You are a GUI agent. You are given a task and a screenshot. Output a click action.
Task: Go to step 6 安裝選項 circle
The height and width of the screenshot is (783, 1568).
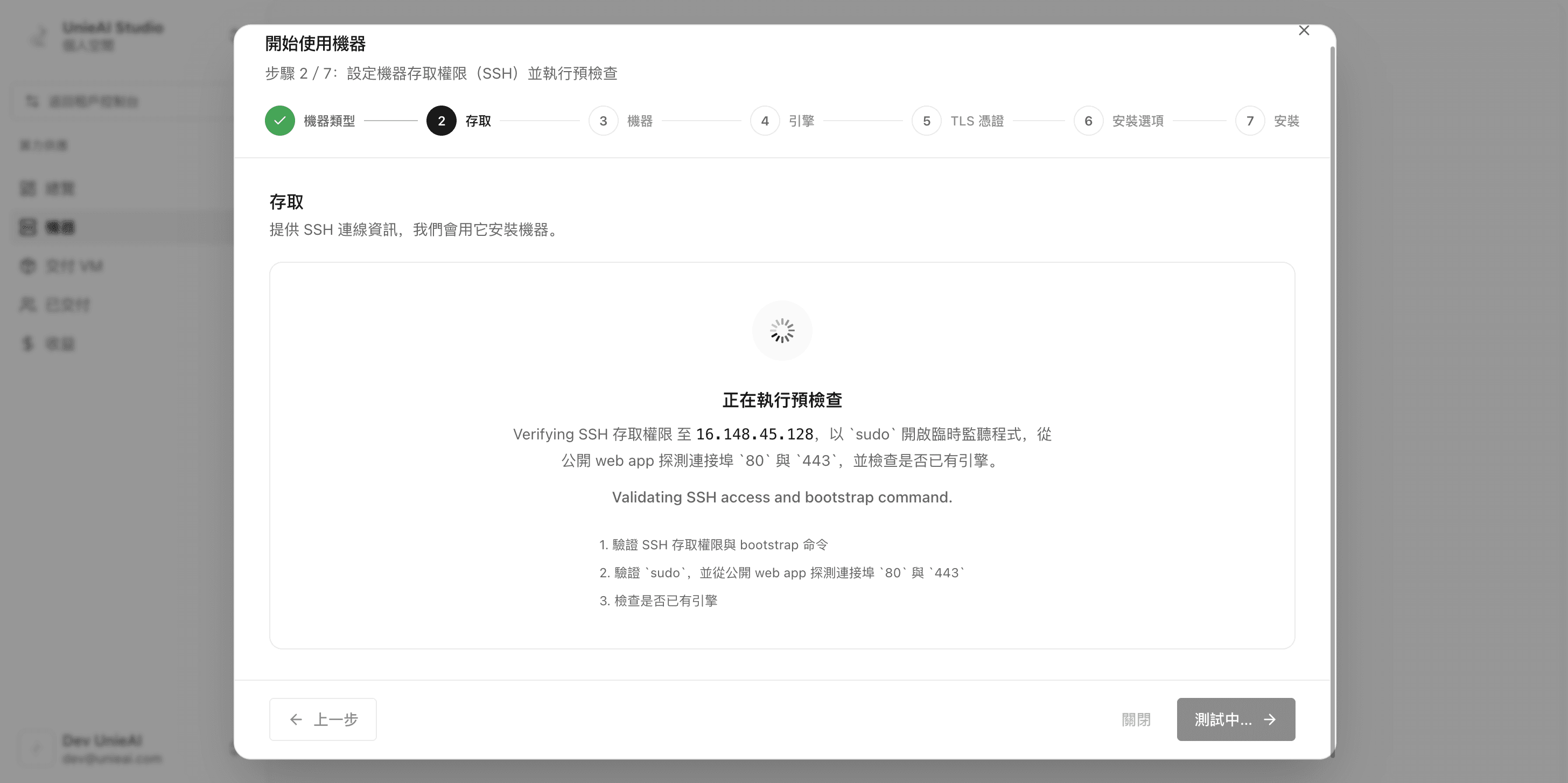[x=1088, y=121]
